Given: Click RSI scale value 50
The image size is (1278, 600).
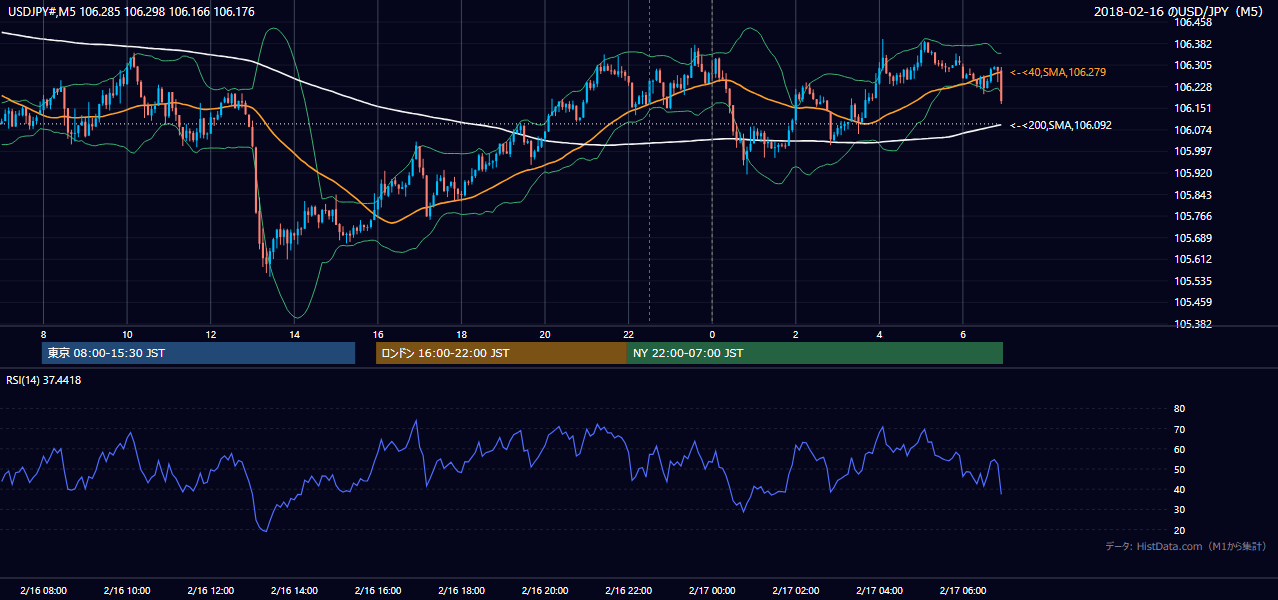Looking at the screenshot, I should point(1179,469).
